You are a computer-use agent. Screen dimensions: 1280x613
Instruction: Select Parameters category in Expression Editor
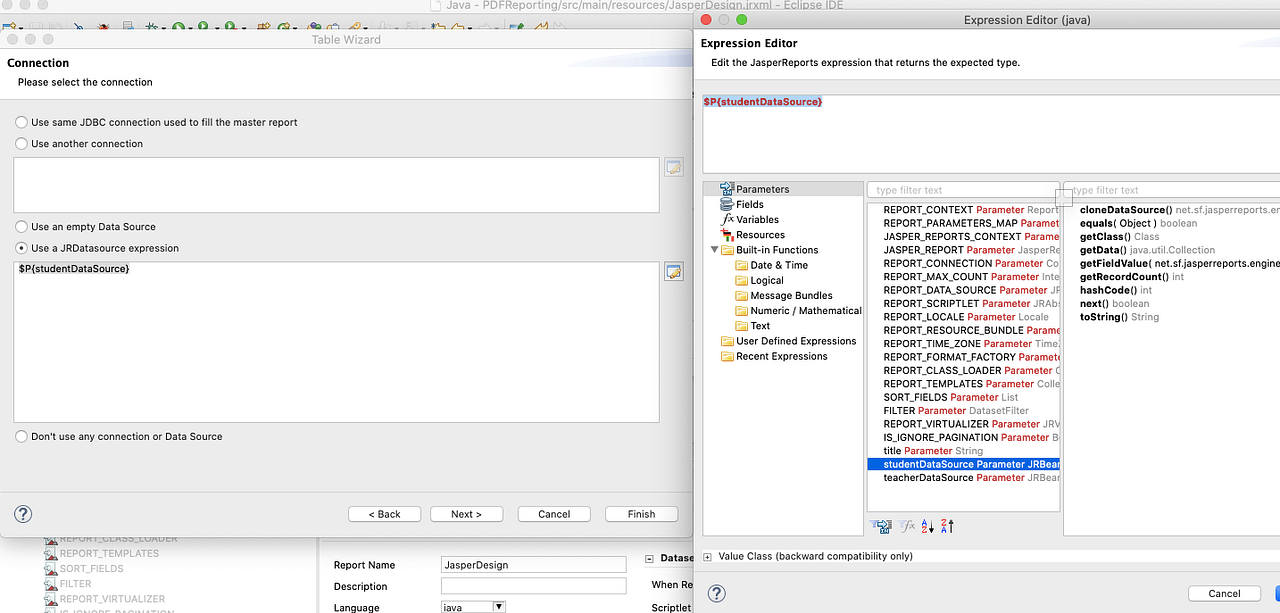(x=762, y=189)
